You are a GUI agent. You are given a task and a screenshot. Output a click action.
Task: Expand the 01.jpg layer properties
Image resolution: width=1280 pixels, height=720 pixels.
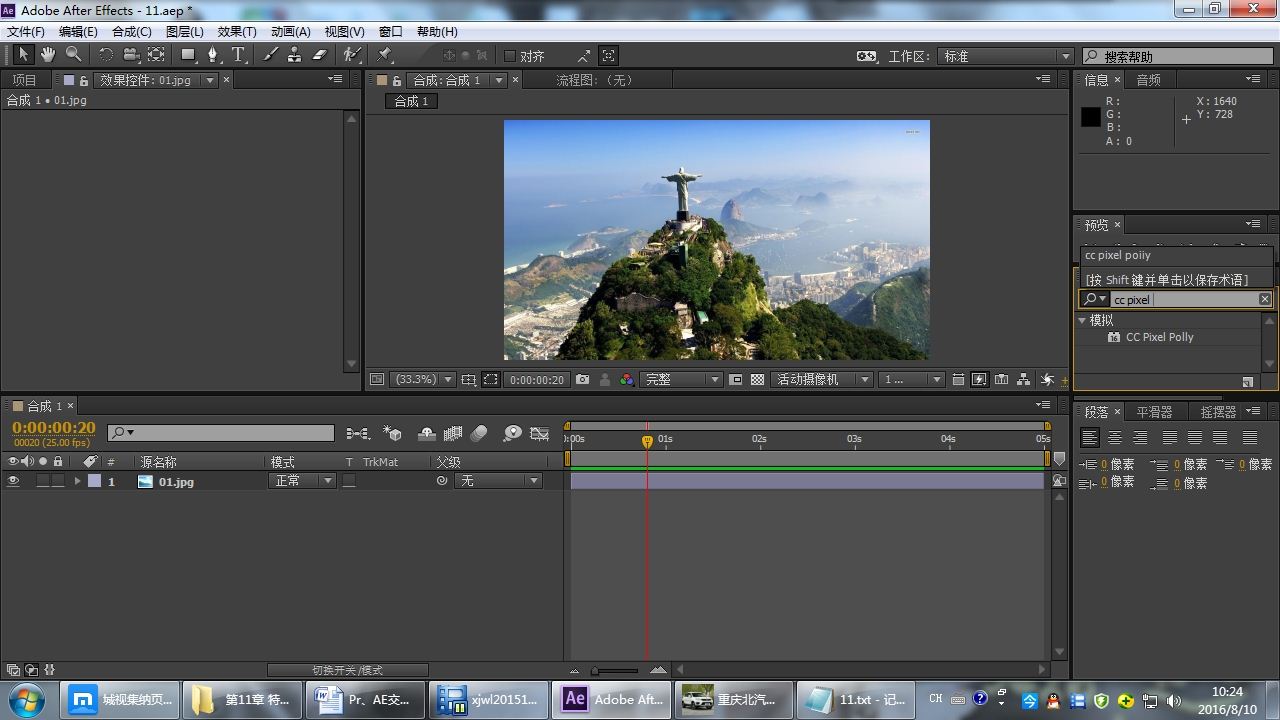(77, 481)
